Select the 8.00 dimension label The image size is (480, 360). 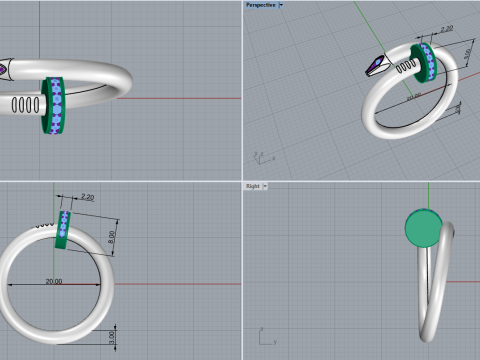coord(112,237)
